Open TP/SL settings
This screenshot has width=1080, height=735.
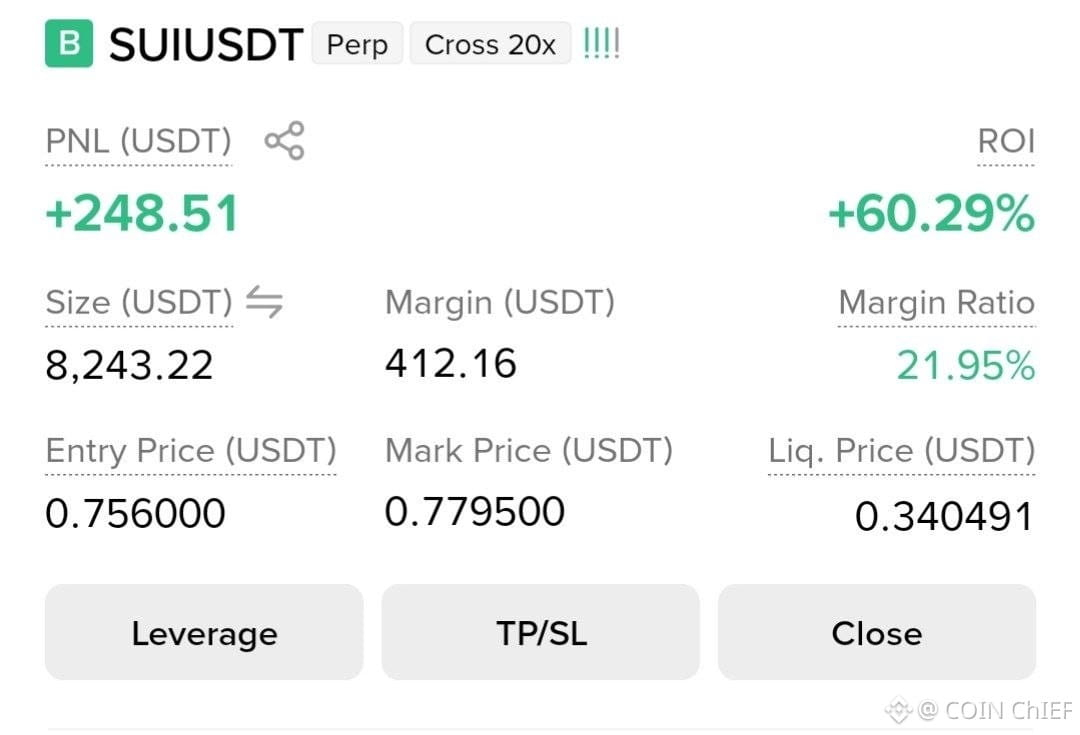point(541,632)
